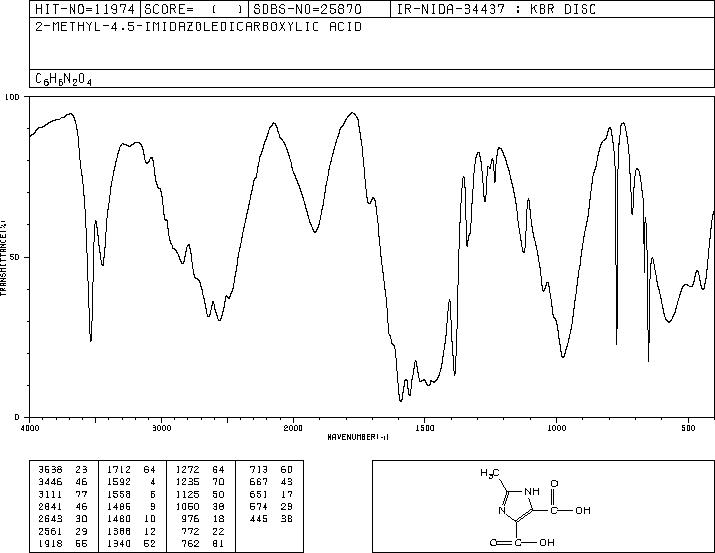Image resolution: width=715 pixels, height=553 pixels.
Task: Click the HIT-NO=11974 header field
Action: 85,9
